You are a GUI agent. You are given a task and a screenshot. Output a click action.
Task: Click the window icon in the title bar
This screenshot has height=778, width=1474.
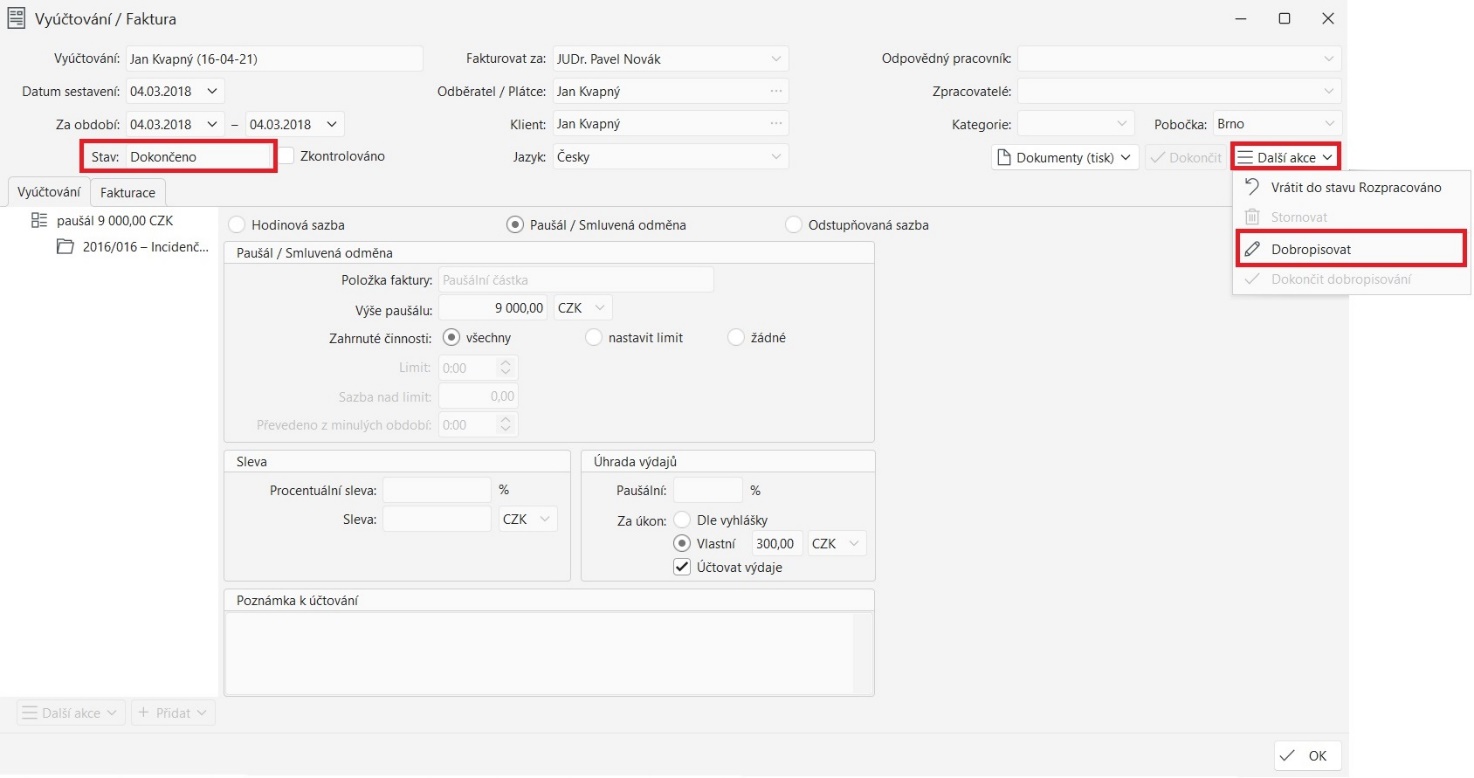coord(17,19)
